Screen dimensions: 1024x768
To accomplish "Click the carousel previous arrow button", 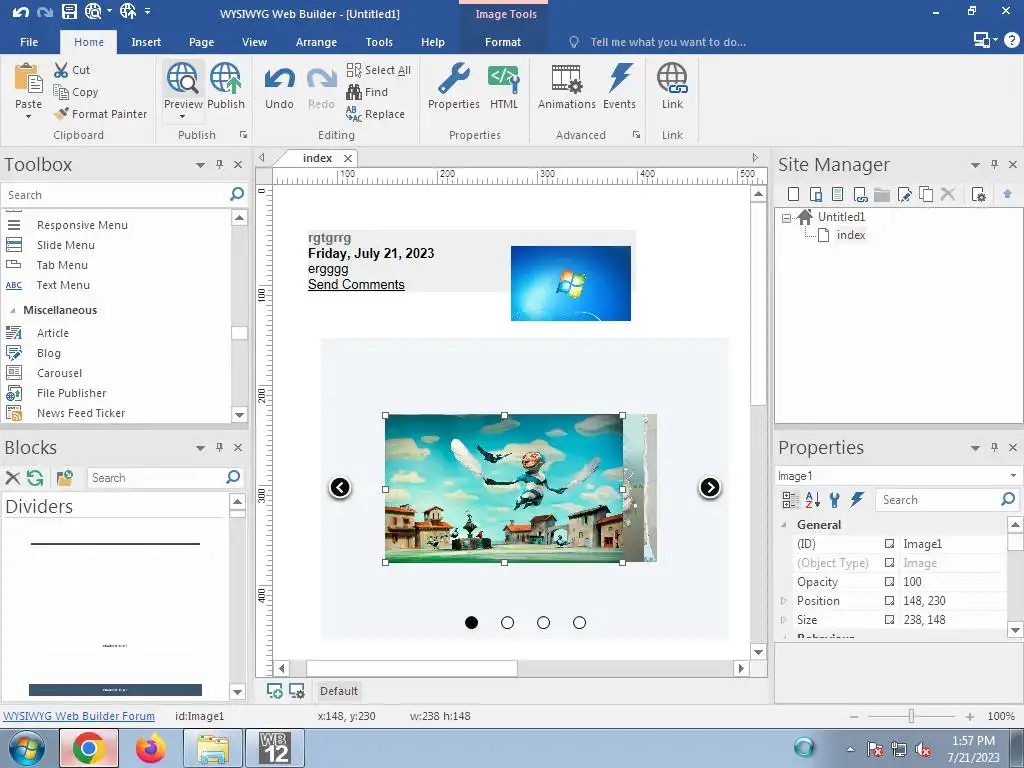I will [x=340, y=487].
